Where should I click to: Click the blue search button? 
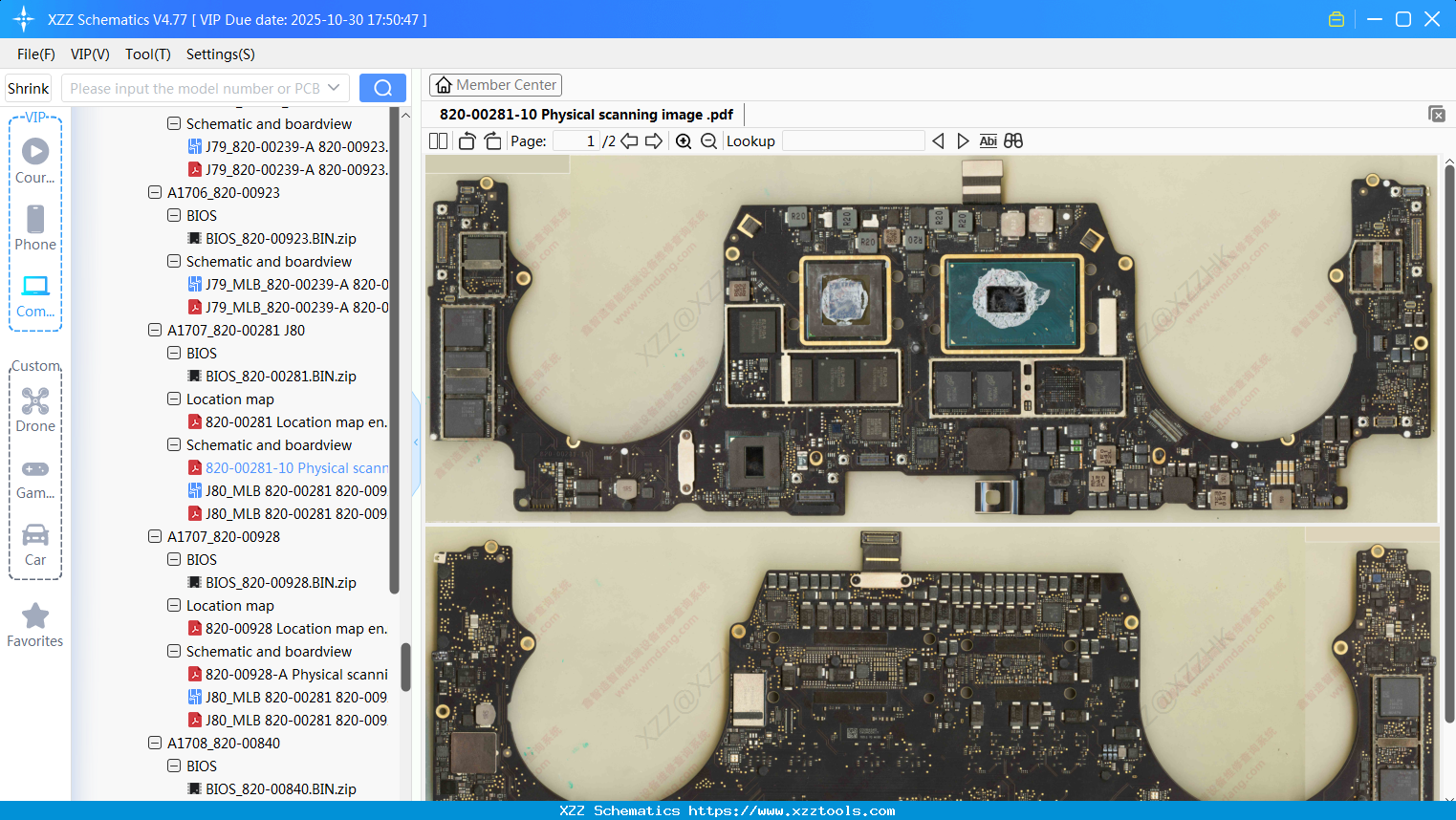coord(382,88)
